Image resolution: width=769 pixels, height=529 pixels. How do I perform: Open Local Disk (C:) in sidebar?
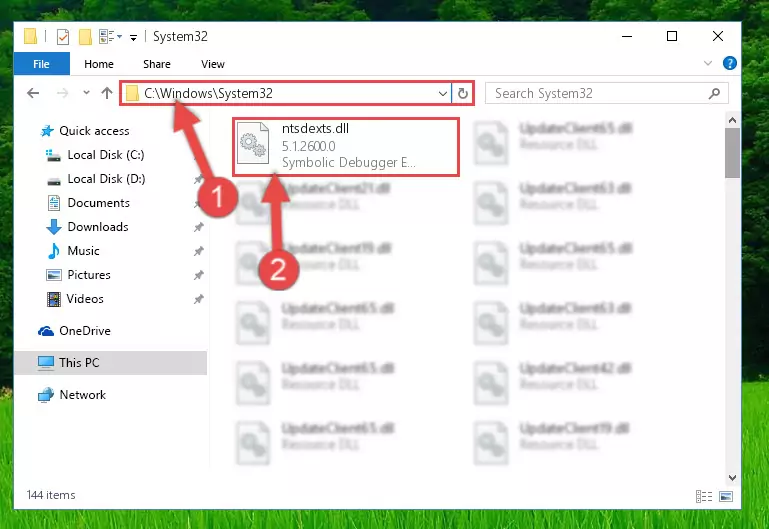point(106,155)
